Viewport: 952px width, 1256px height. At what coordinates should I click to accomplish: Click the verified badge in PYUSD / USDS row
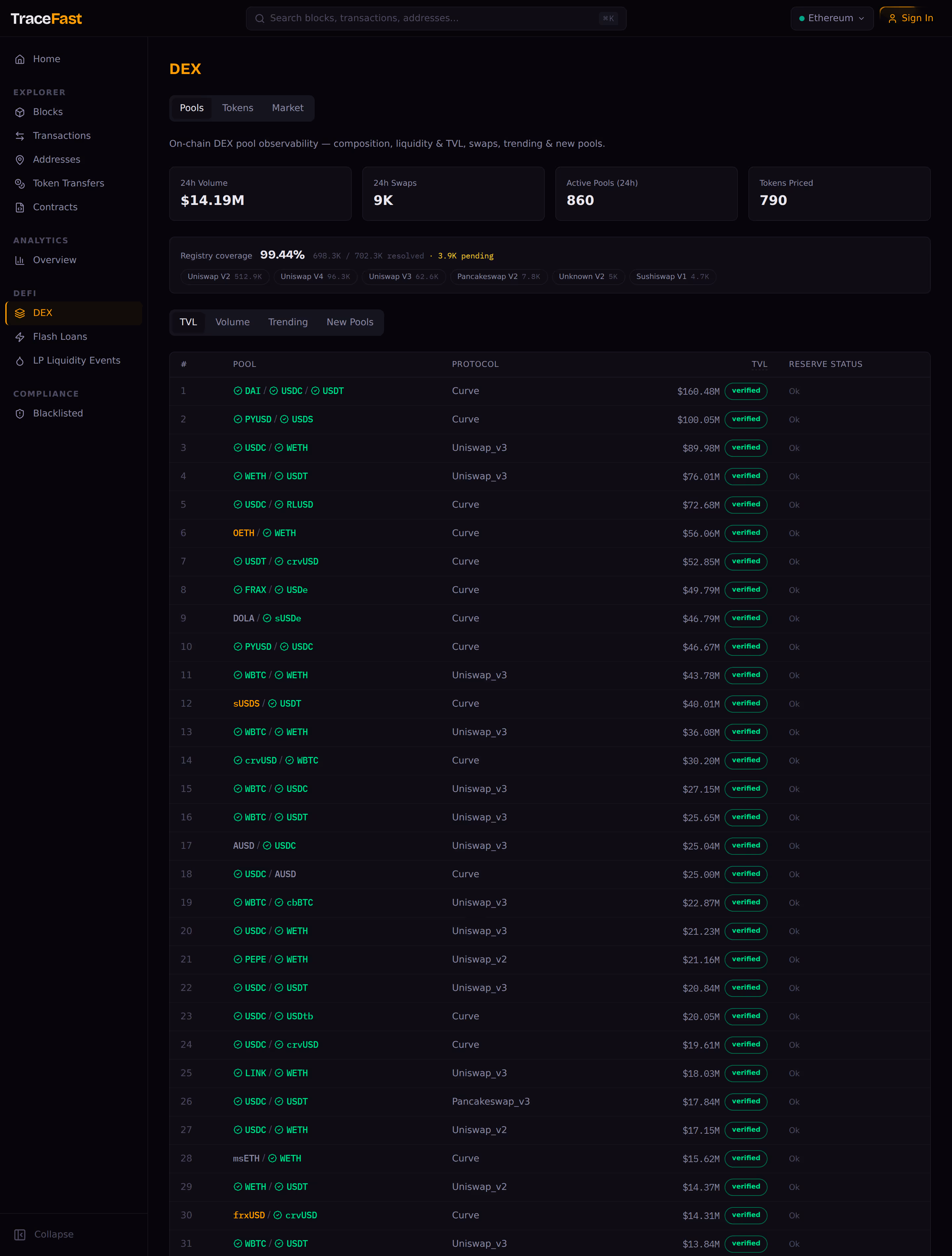(x=746, y=420)
